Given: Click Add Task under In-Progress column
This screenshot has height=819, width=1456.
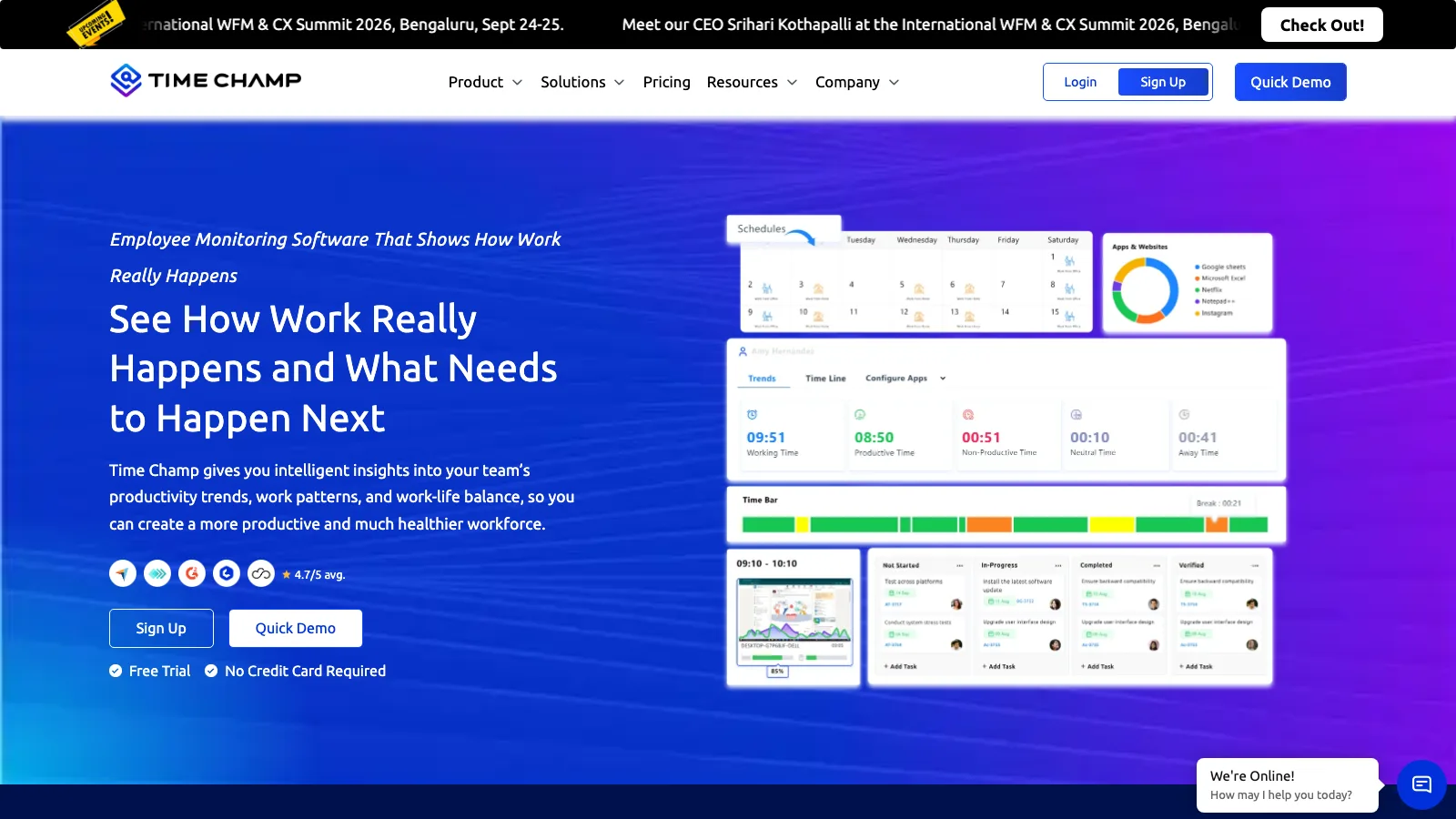Looking at the screenshot, I should click(999, 666).
